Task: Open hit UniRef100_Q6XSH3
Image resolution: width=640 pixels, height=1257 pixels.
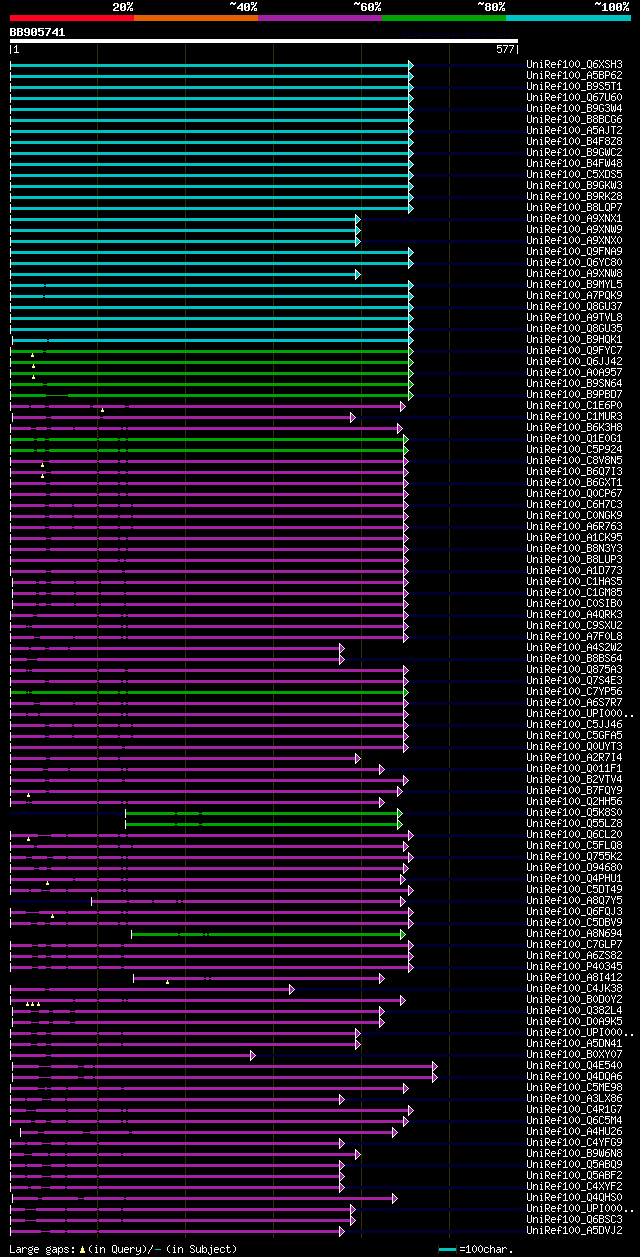Action: (x=574, y=64)
